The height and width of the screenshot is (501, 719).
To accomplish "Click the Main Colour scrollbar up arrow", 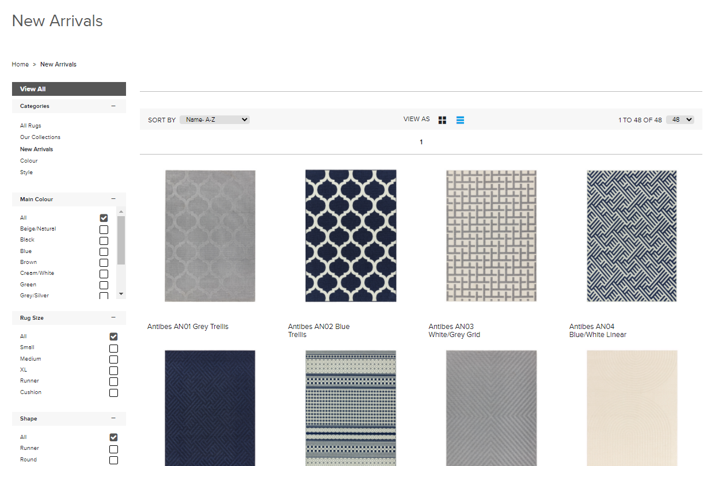I will (x=121, y=211).
